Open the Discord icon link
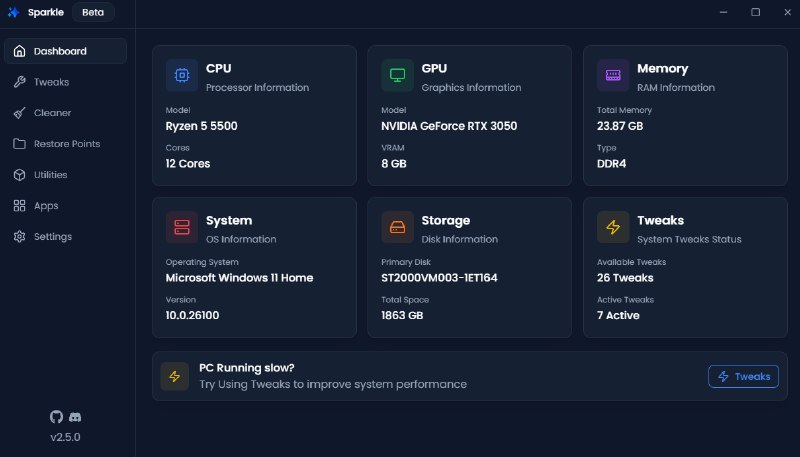The image size is (800, 457). pos(75,416)
